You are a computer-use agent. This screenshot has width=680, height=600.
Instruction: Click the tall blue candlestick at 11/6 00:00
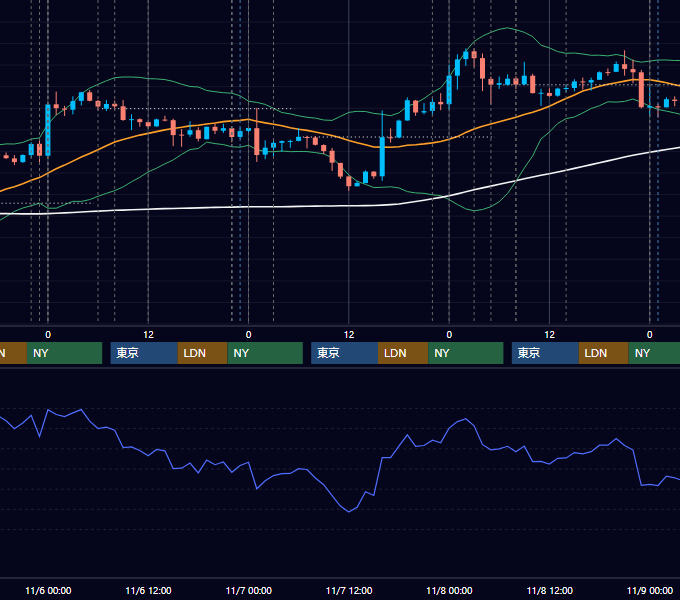click(x=48, y=130)
